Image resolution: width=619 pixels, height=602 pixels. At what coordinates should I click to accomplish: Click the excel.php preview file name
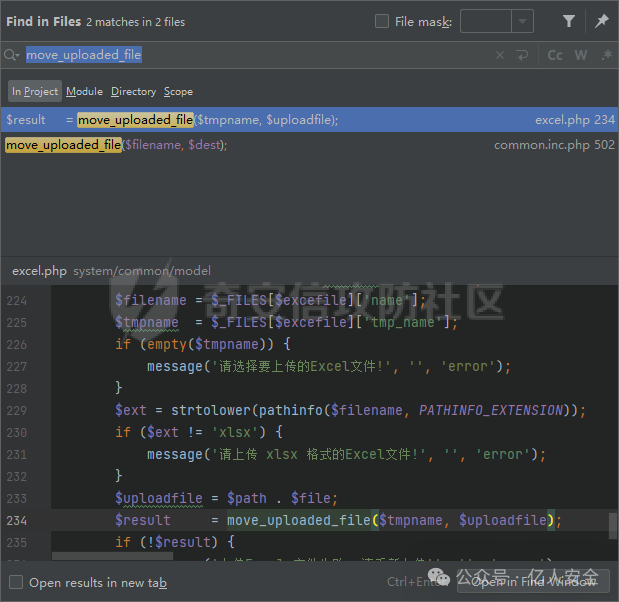(39, 271)
